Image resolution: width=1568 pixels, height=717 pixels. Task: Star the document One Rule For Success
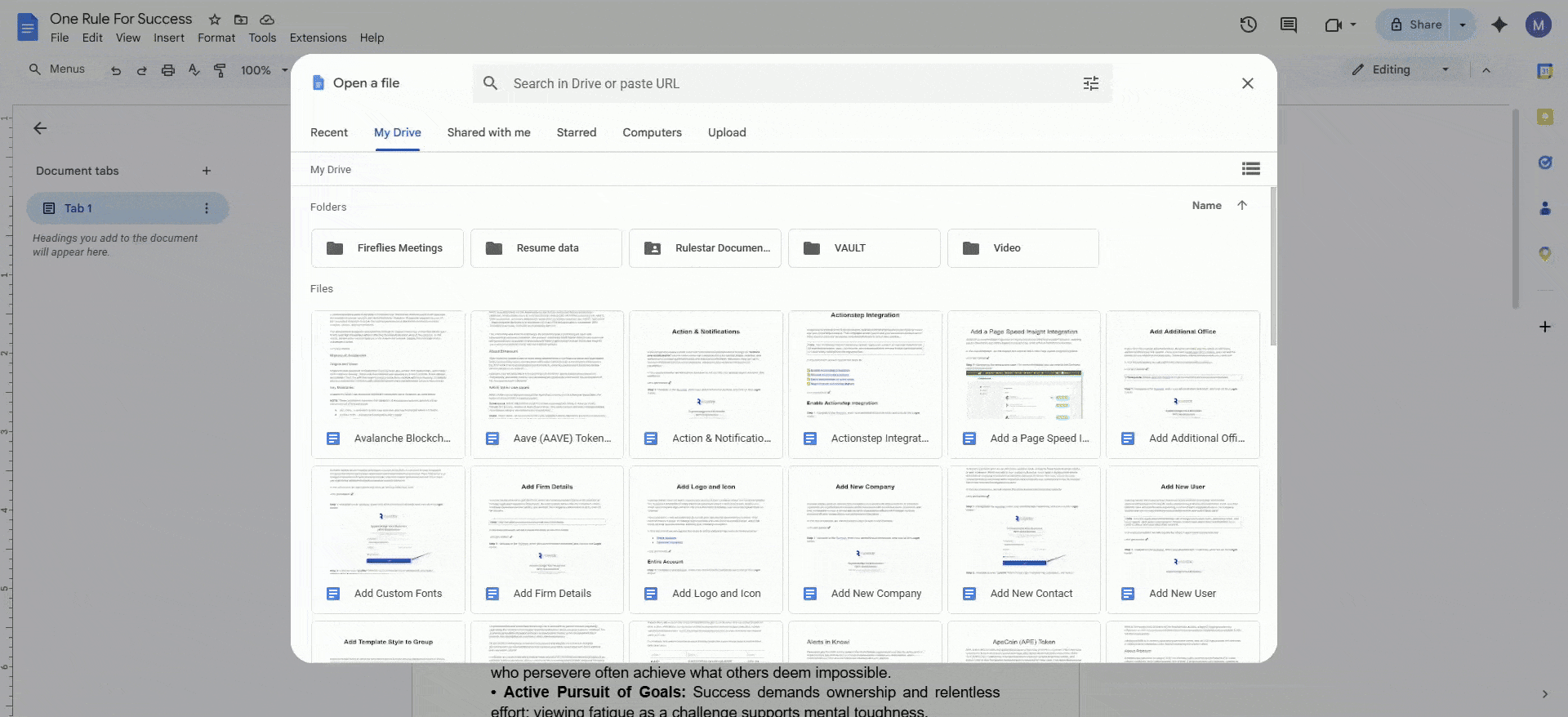pyautogui.click(x=215, y=19)
